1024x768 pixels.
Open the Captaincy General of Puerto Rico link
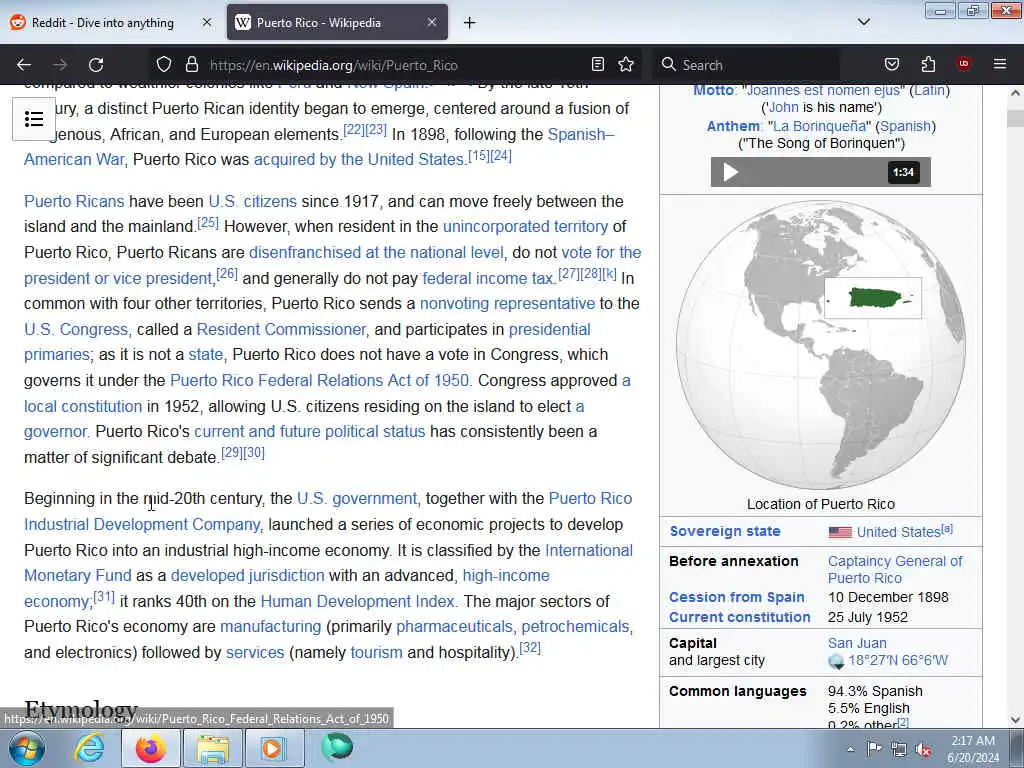click(895, 569)
